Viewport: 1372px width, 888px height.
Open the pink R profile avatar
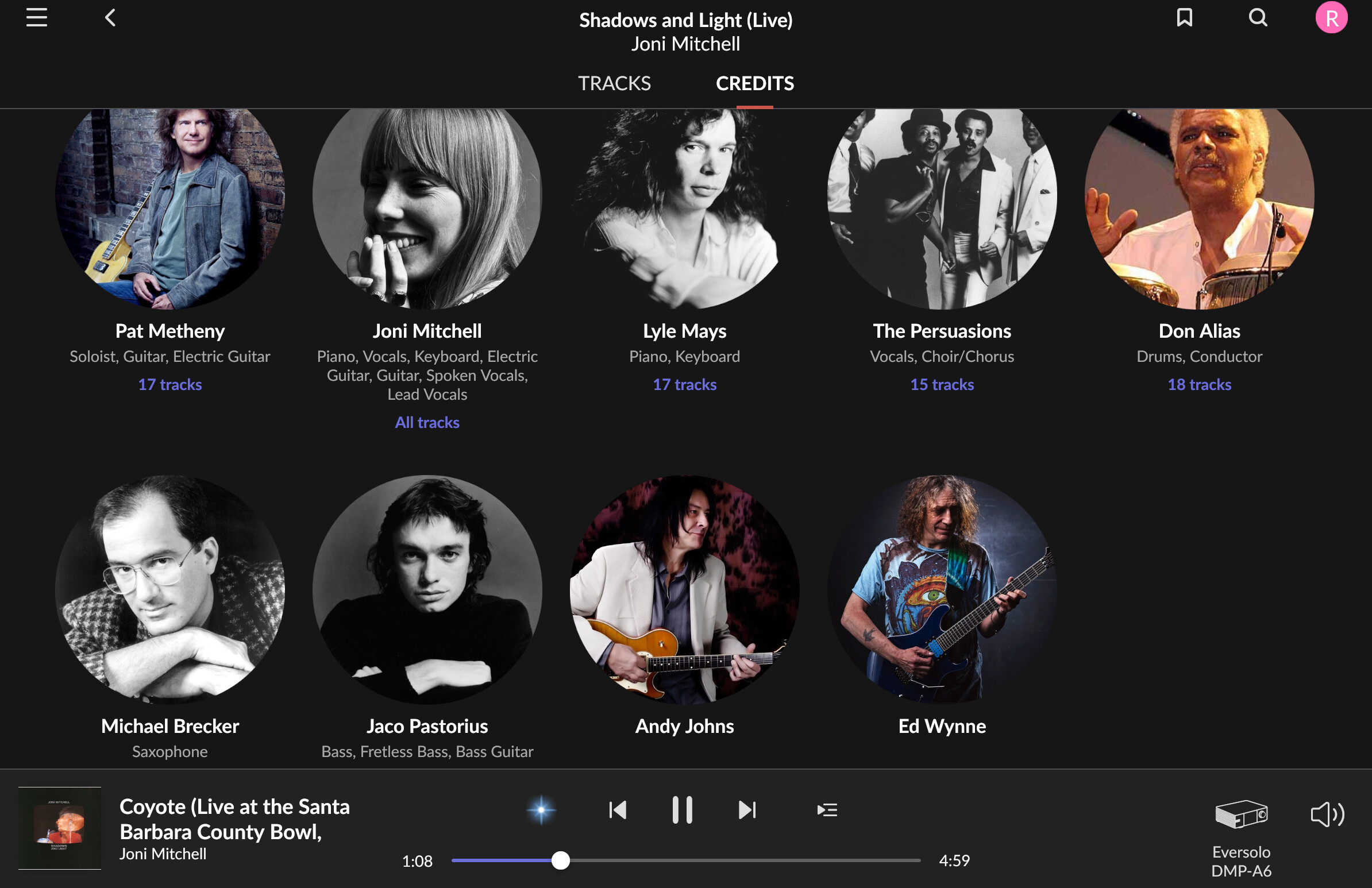pyautogui.click(x=1331, y=18)
